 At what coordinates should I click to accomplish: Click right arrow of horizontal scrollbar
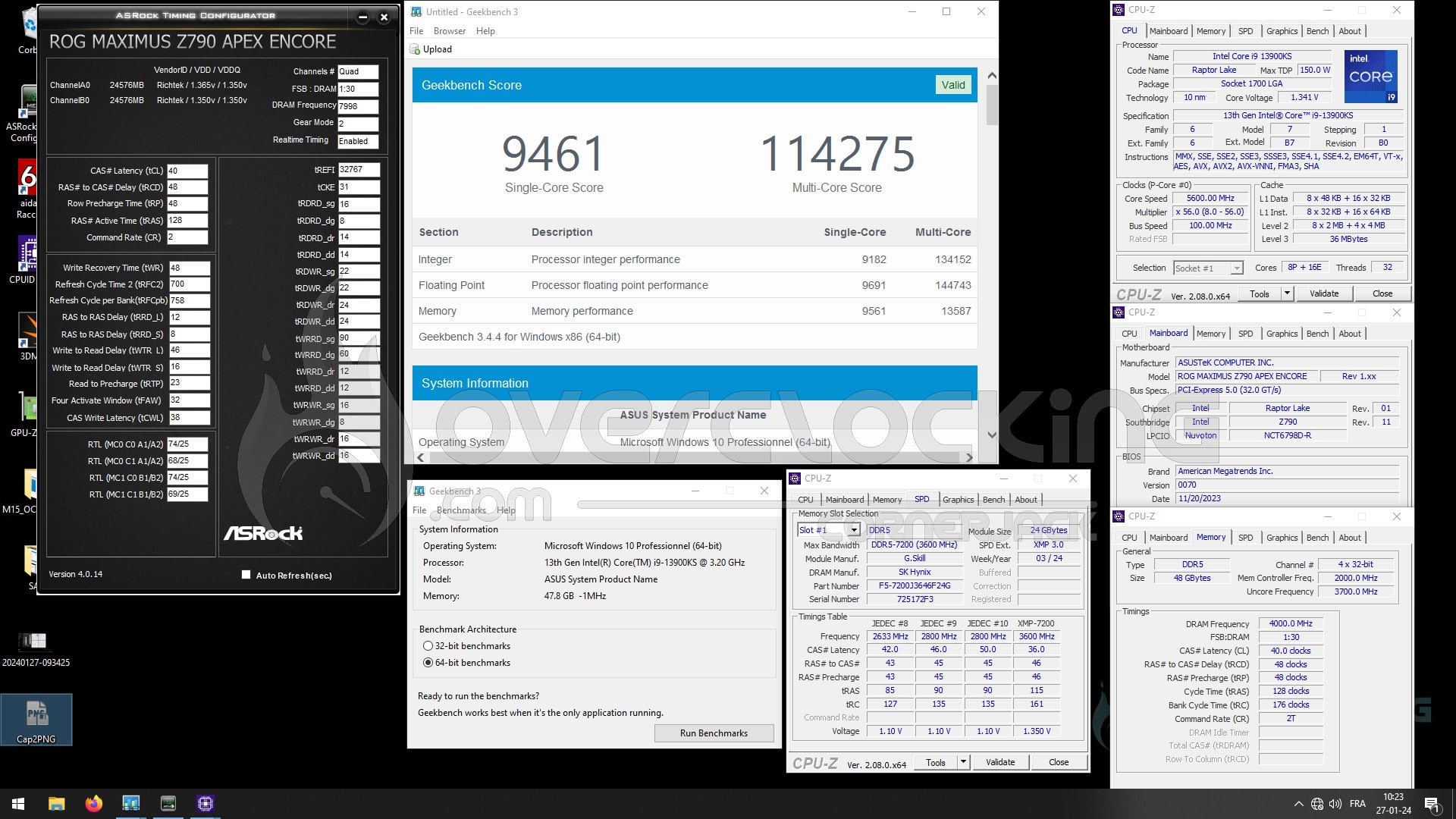point(968,457)
